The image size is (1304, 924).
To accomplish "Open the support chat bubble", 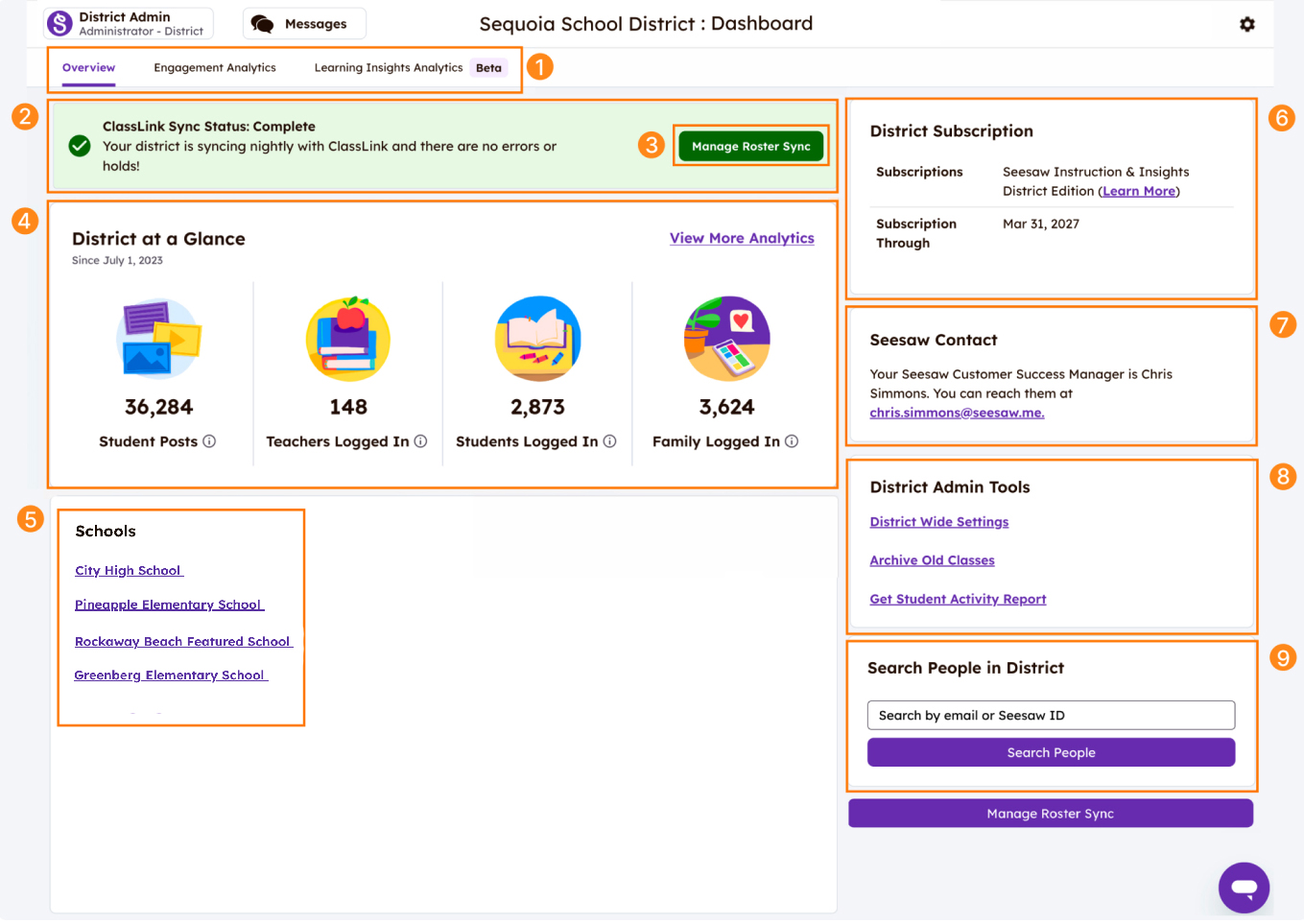I will pyautogui.click(x=1244, y=888).
